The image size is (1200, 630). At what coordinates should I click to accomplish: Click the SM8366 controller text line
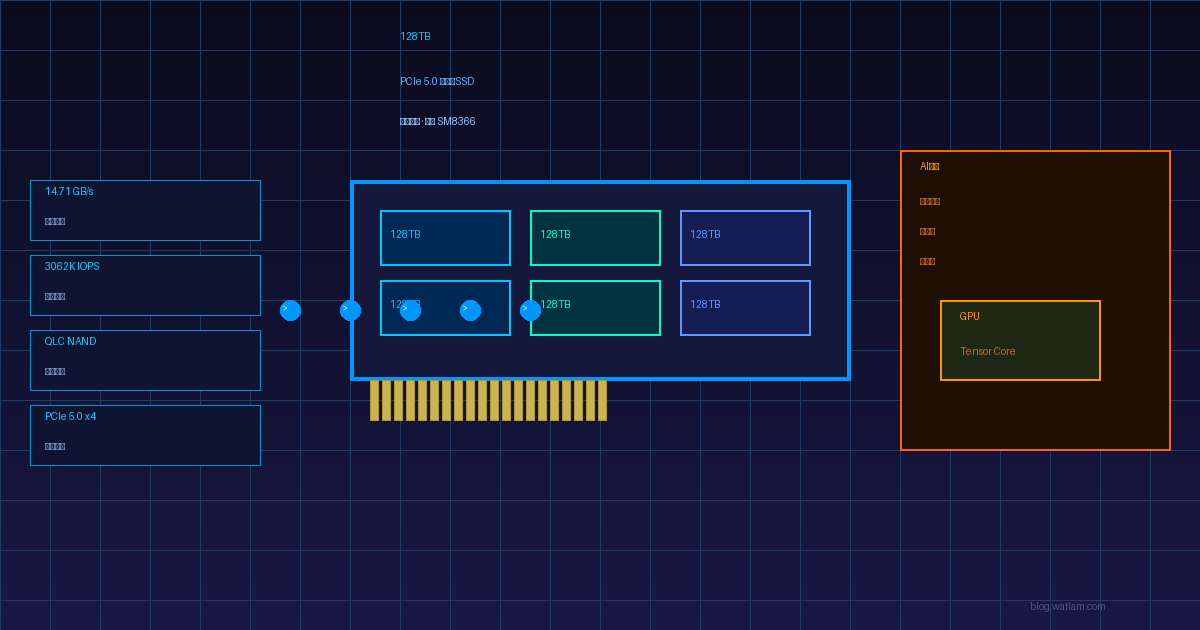point(438,121)
